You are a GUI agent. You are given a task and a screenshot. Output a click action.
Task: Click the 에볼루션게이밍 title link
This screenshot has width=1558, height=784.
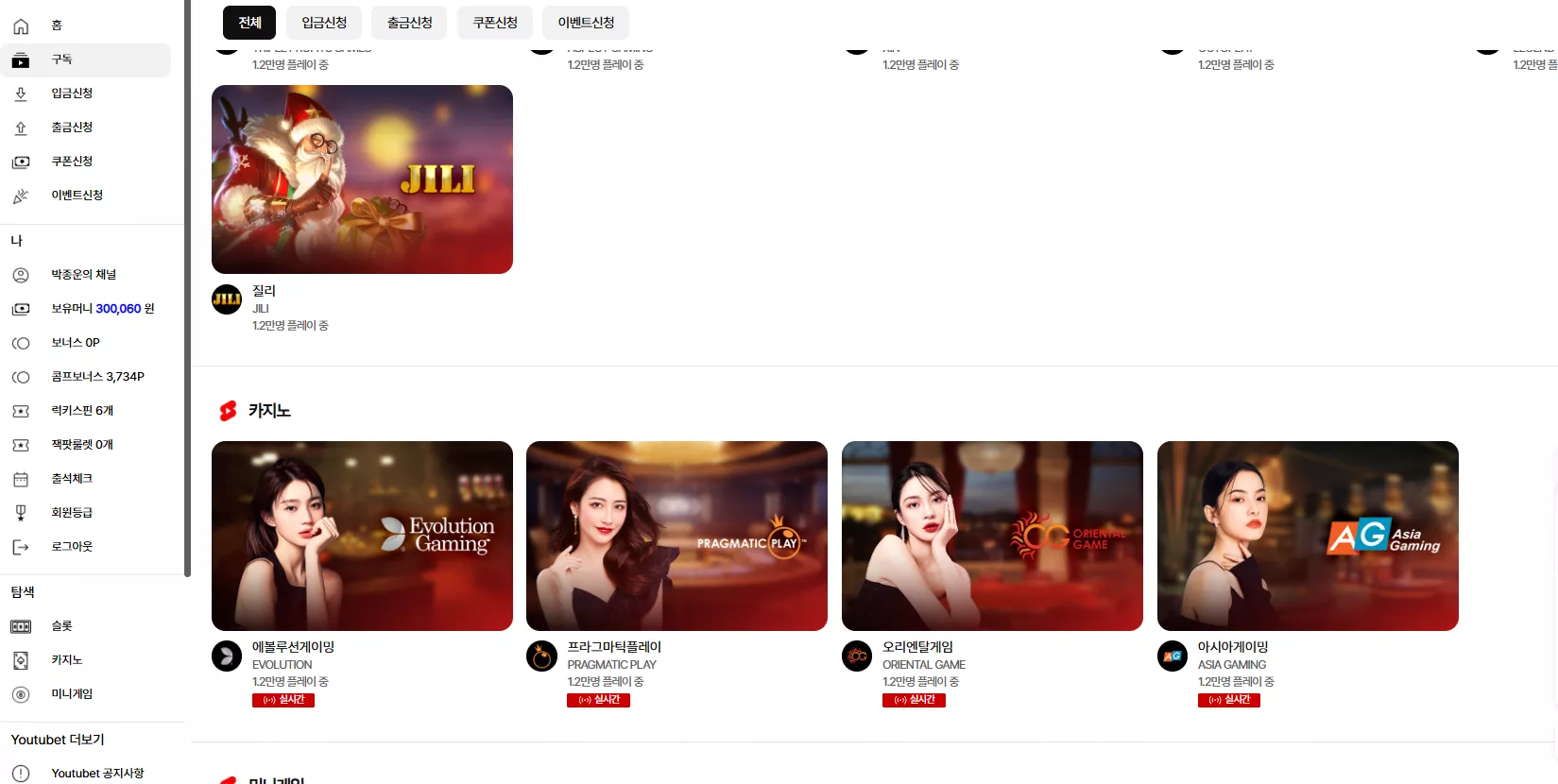click(293, 647)
